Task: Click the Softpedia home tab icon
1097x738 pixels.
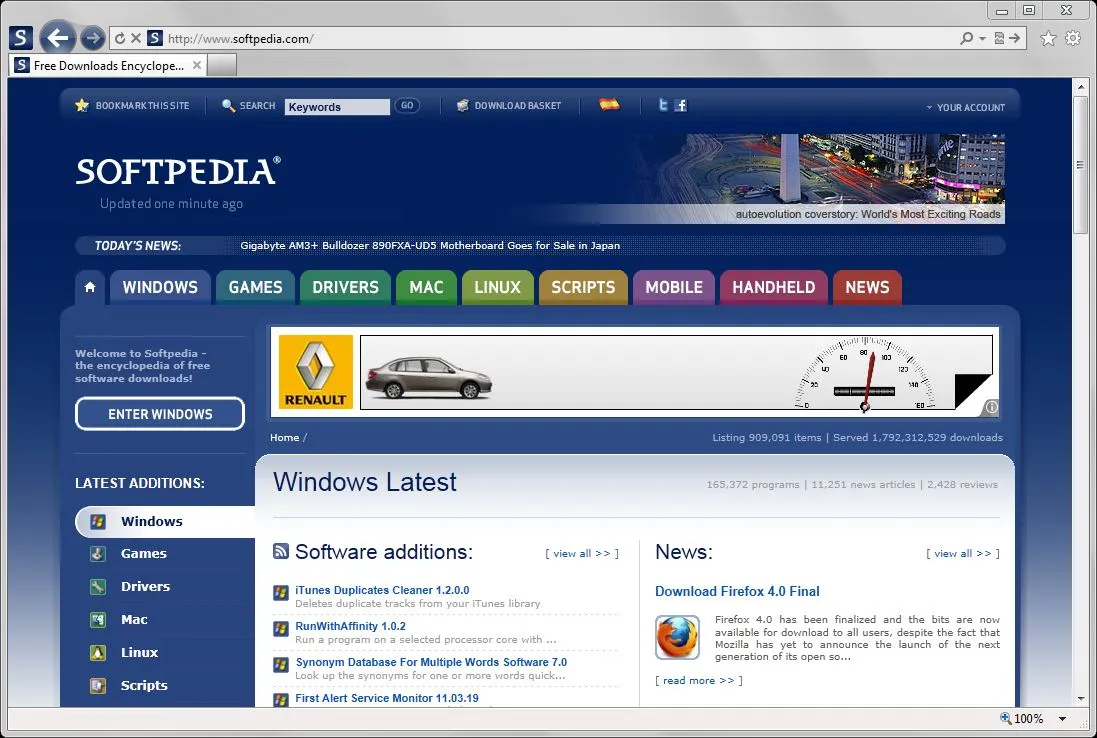Action: click(90, 287)
